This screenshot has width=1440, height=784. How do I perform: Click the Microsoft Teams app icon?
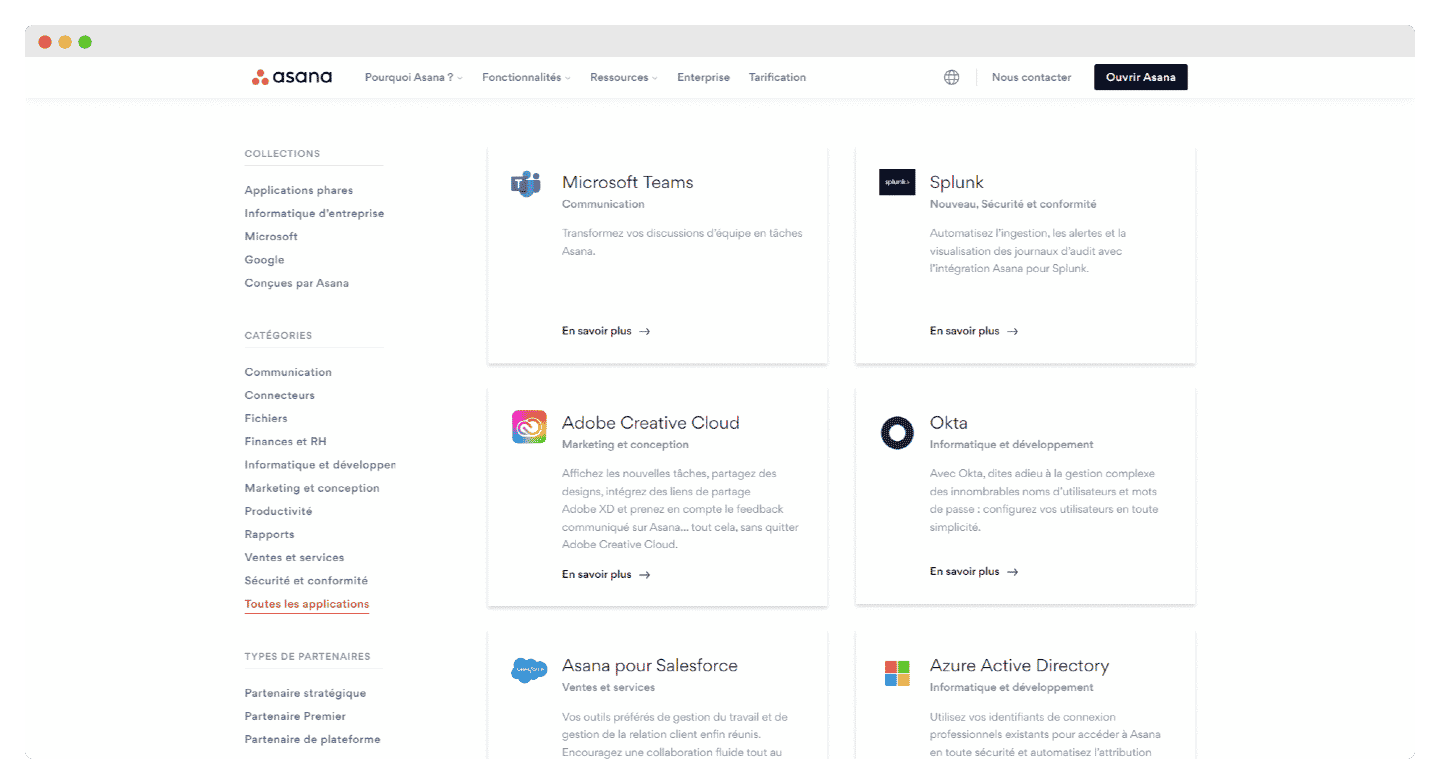pos(526,184)
